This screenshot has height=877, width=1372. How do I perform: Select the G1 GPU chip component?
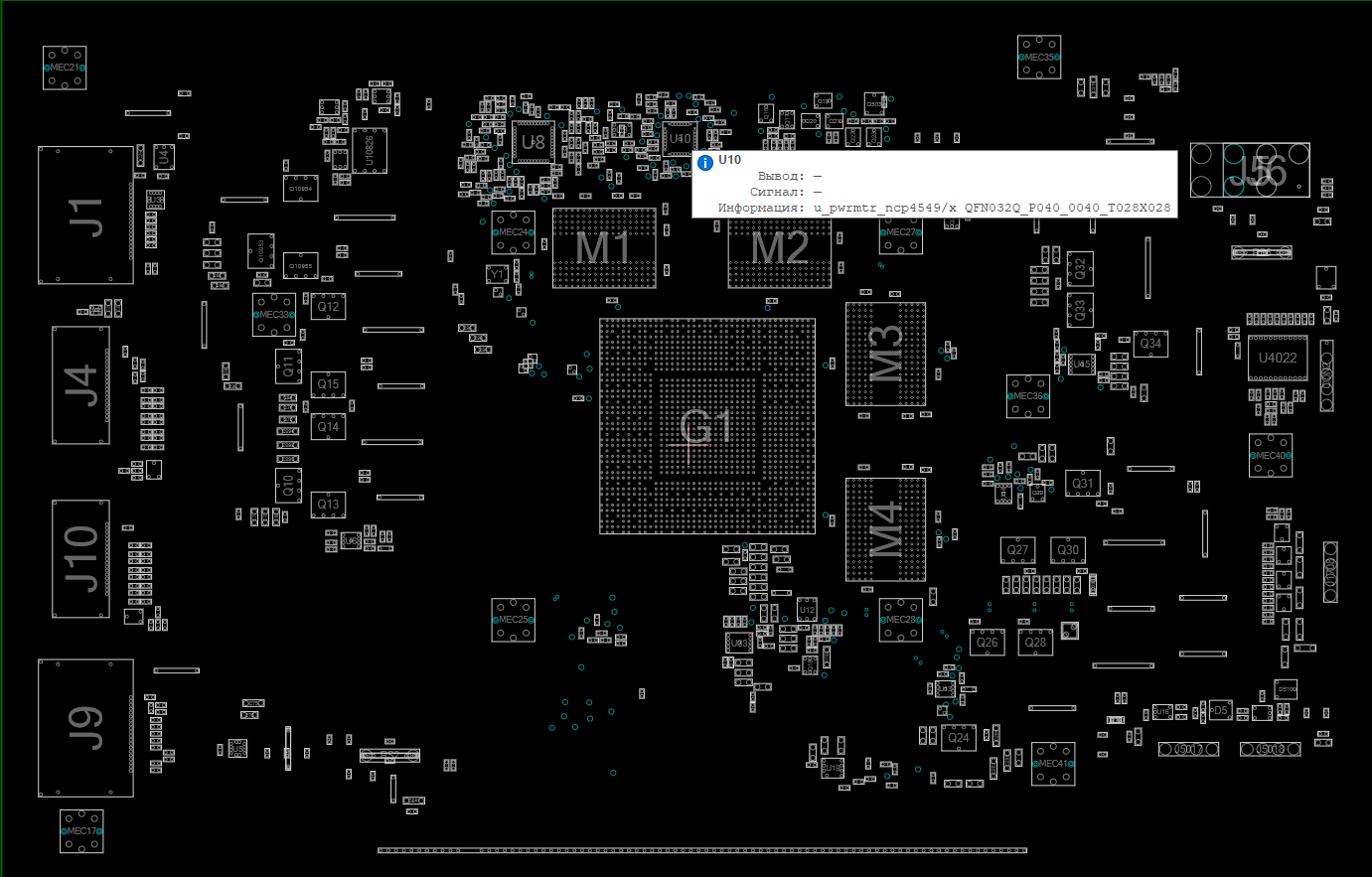coord(707,427)
